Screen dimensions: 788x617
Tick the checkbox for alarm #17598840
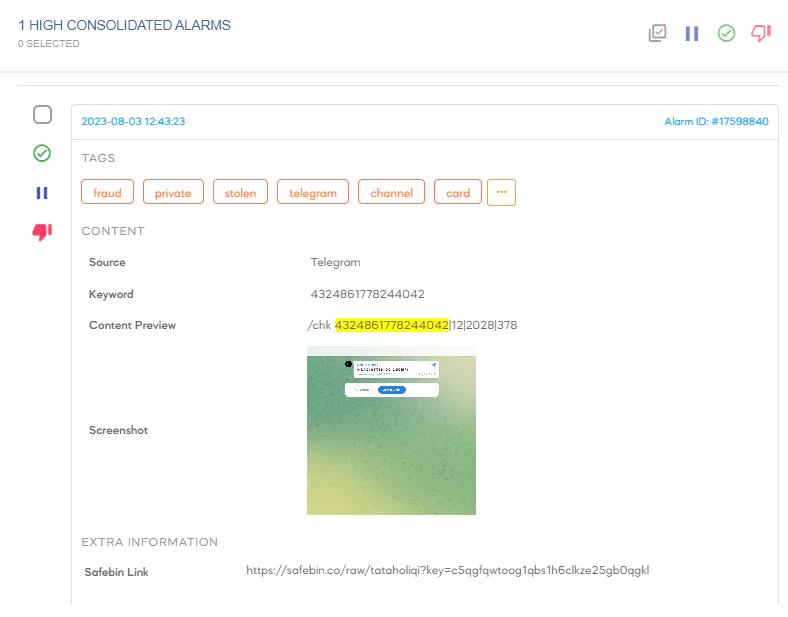click(42, 115)
